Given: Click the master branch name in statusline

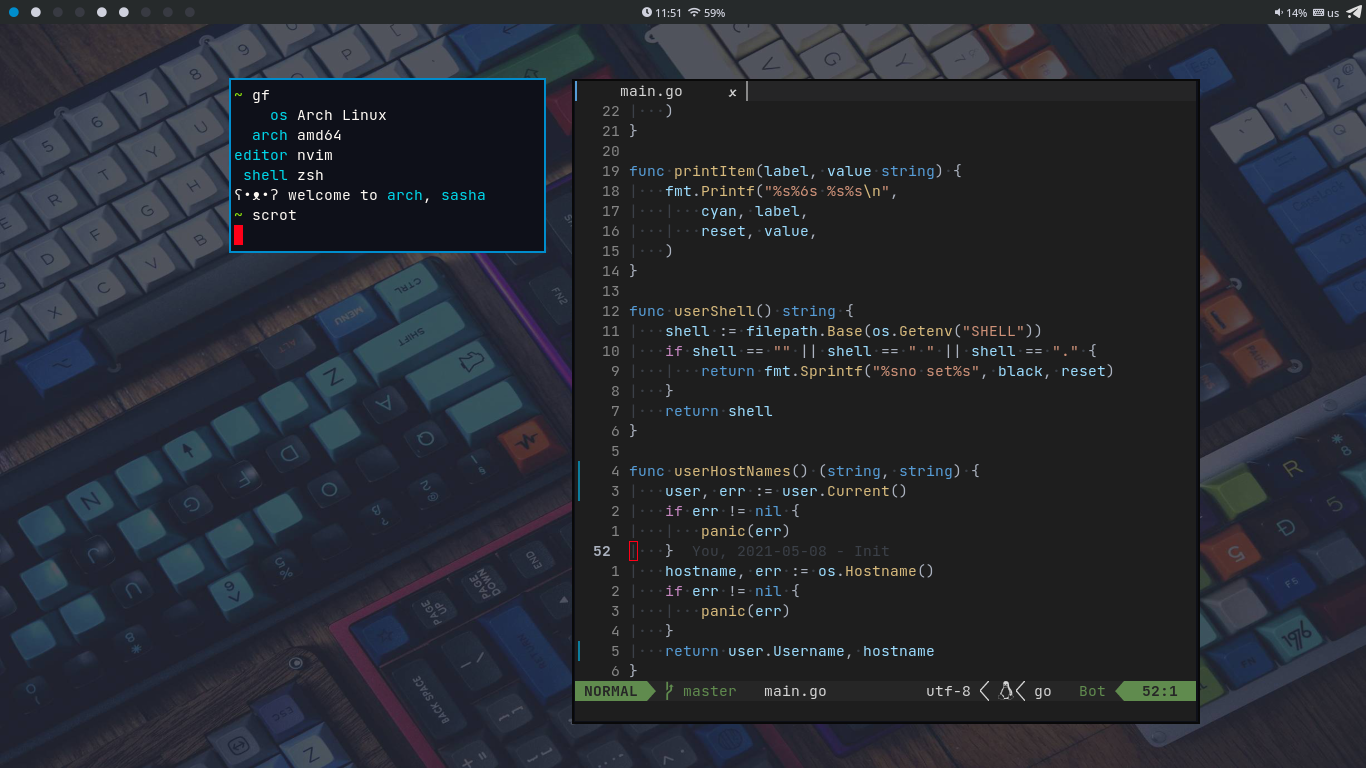Looking at the screenshot, I should coord(709,691).
